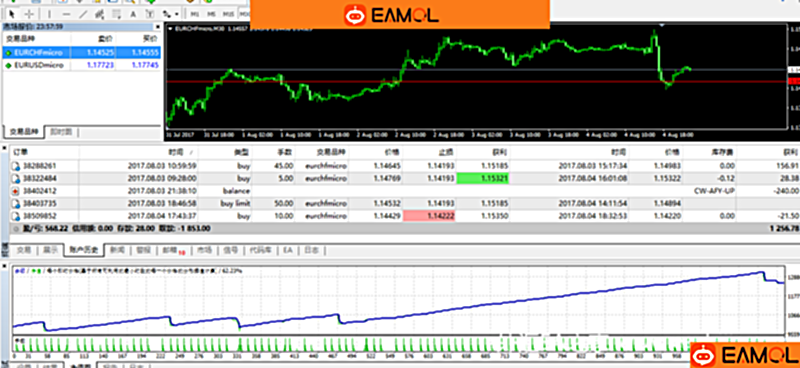Viewport: 800px width, 368px height.
Task: Switch chart to M15 timeframe
Action: point(228,14)
